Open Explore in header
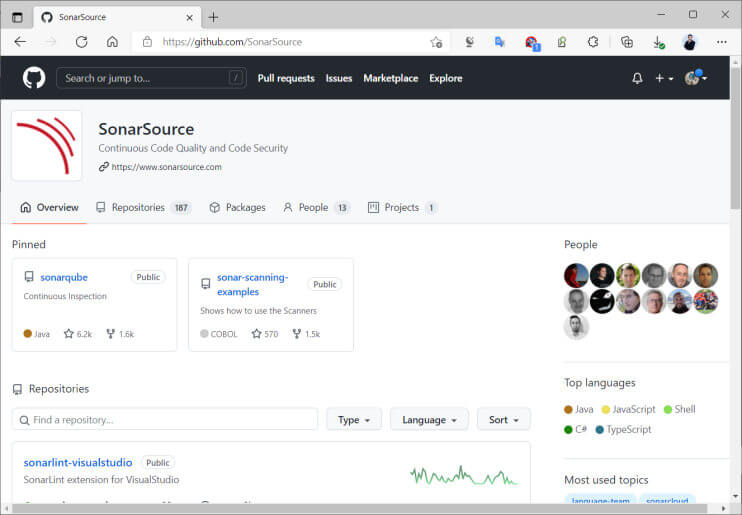742x515 pixels. pyautogui.click(x=446, y=78)
